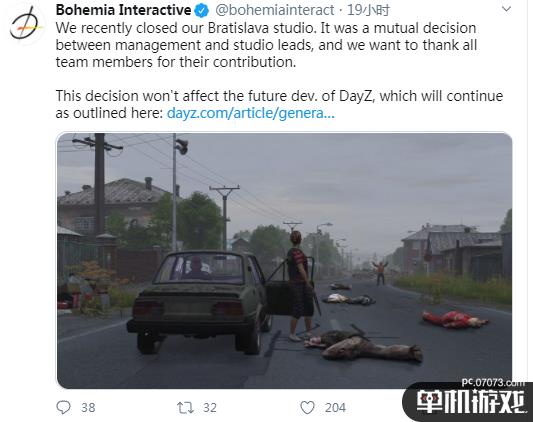533x422 pixels.
Task: Click the reply speech bubble icon
Action: [63, 407]
